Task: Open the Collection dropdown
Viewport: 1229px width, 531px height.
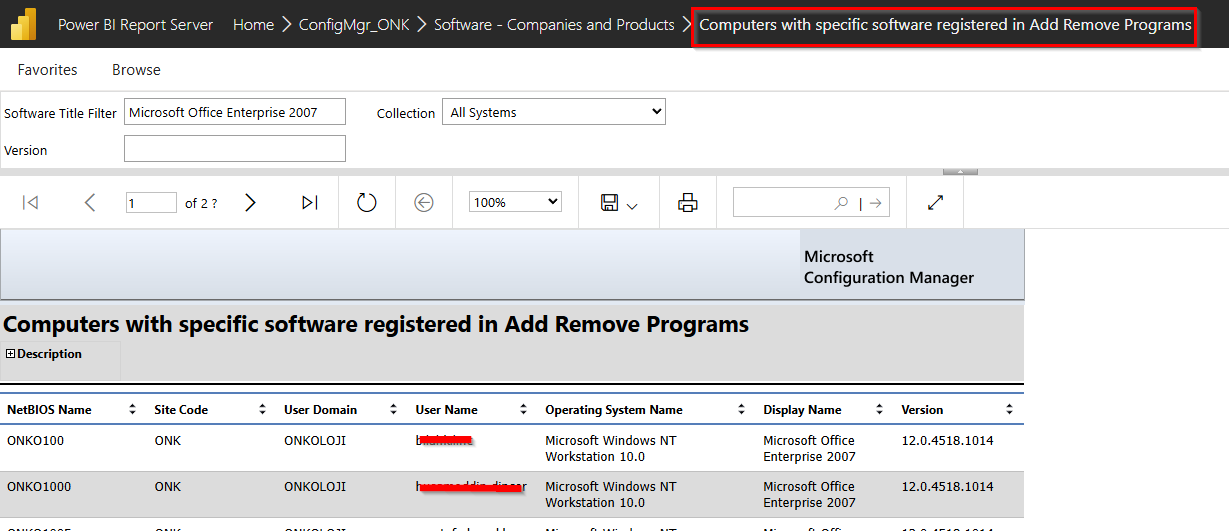Action: [554, 112]
